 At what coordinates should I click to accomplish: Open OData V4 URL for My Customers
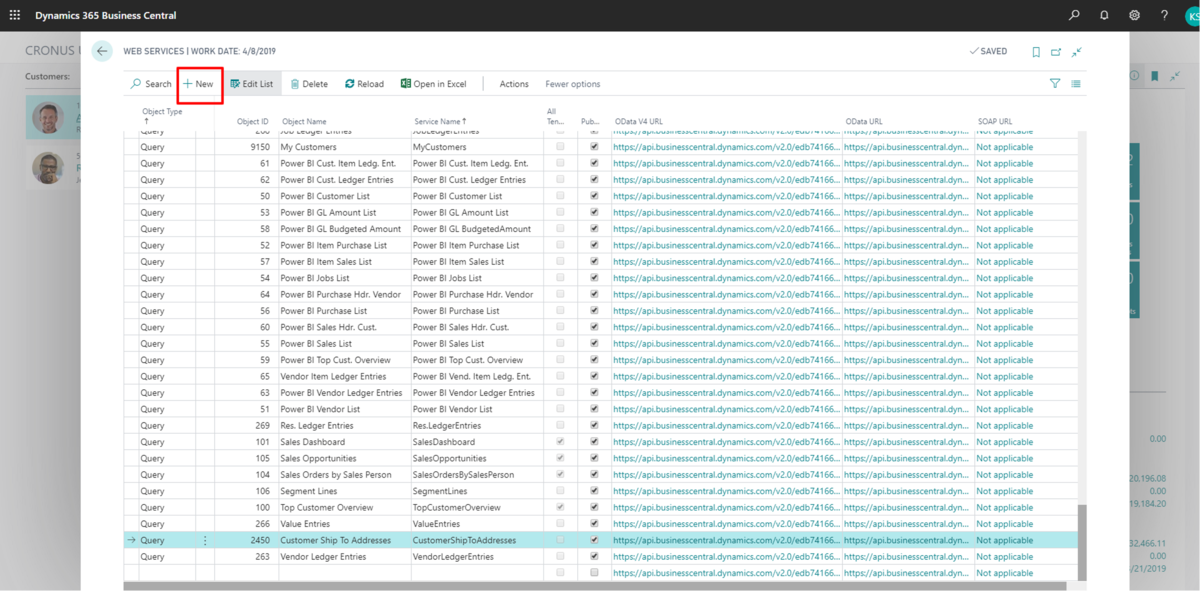pos(727,147)
